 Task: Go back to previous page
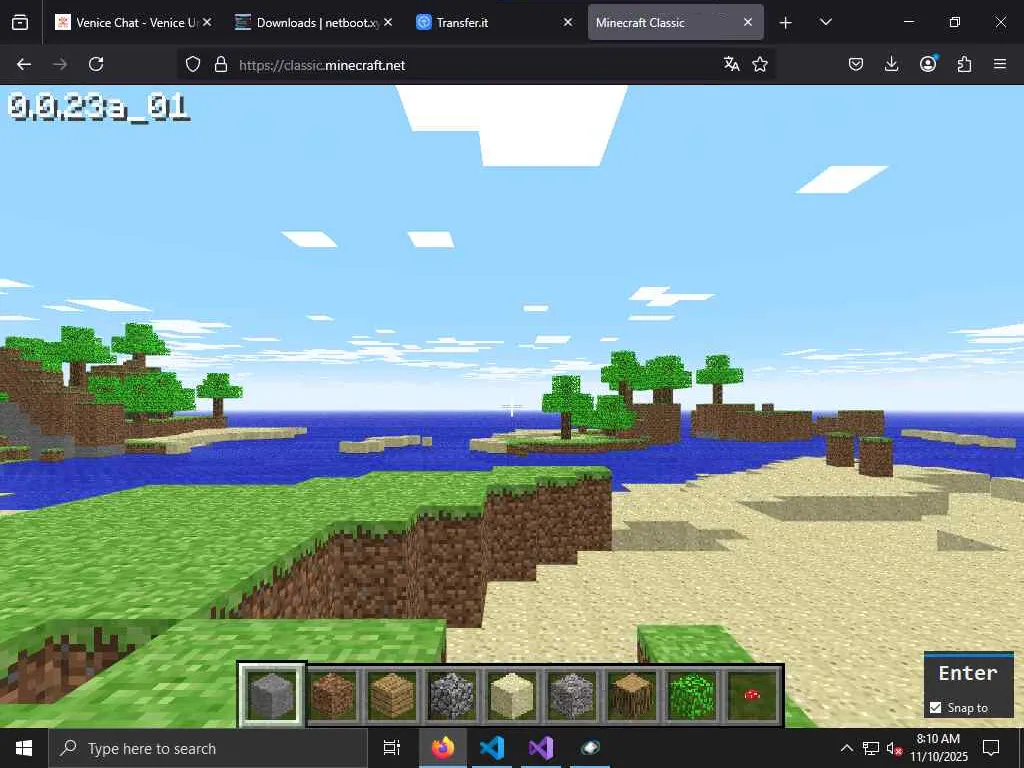[24, 64]
